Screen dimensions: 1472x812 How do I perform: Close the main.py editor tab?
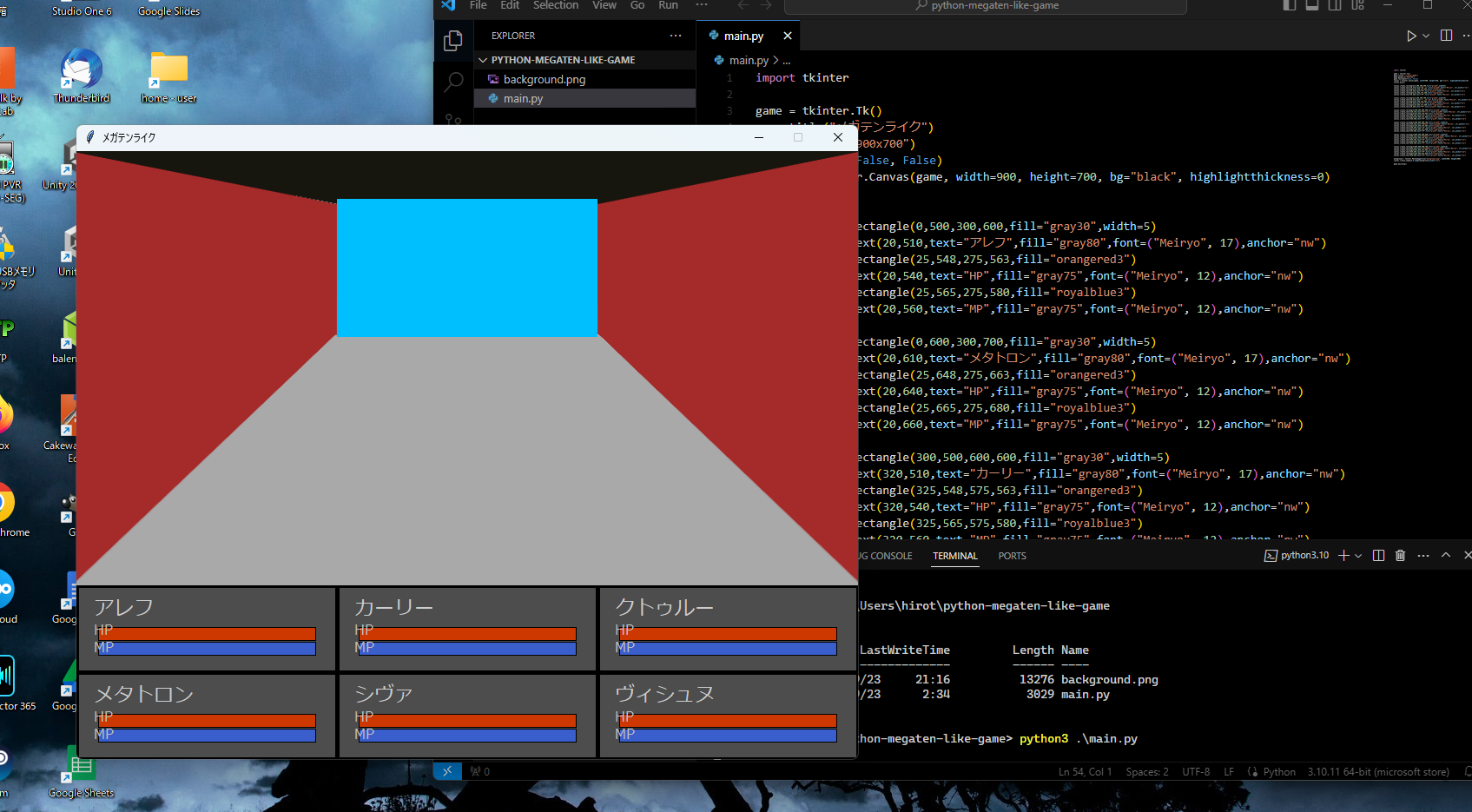[788, 36]
